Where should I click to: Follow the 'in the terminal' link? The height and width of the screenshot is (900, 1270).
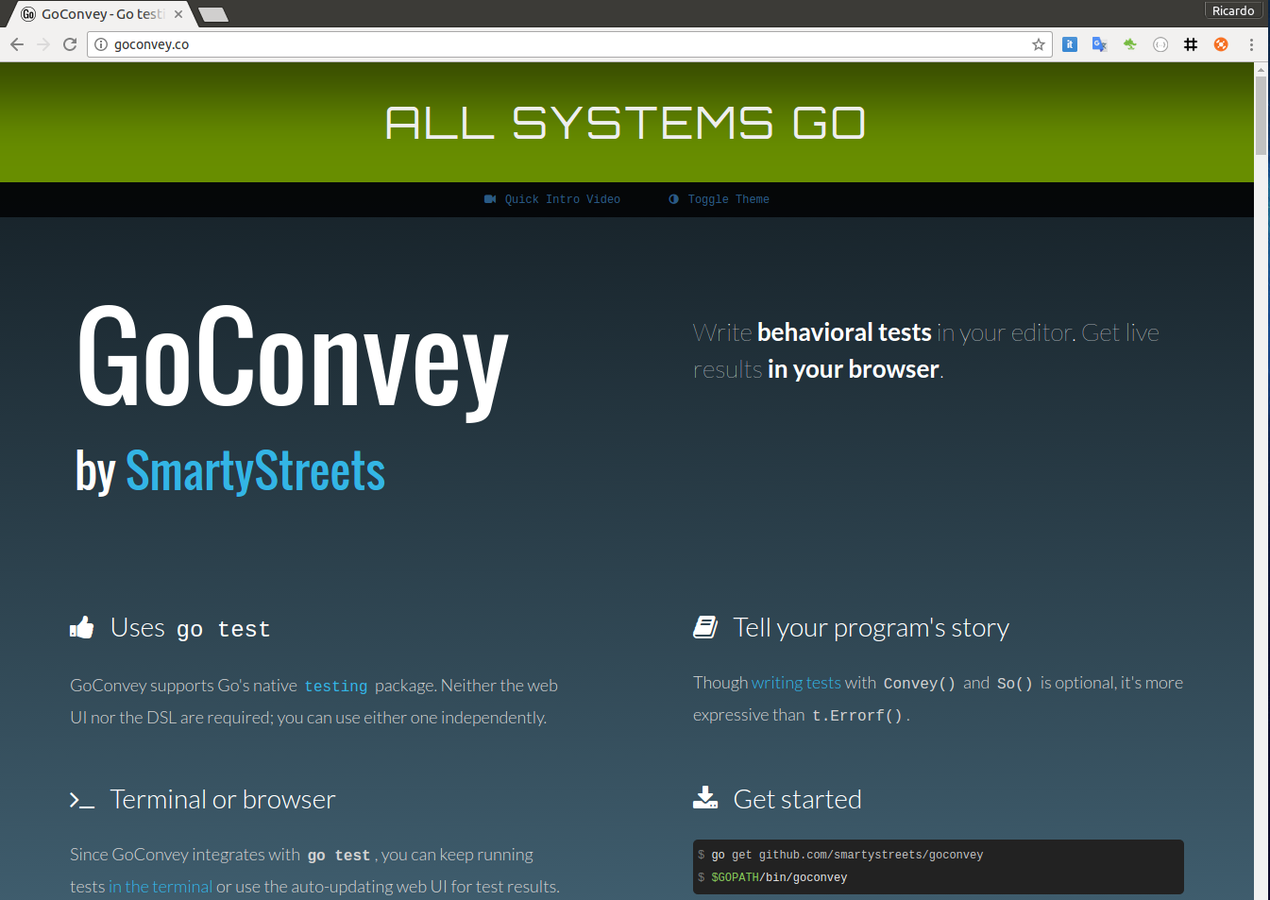(x=160, y=886)
